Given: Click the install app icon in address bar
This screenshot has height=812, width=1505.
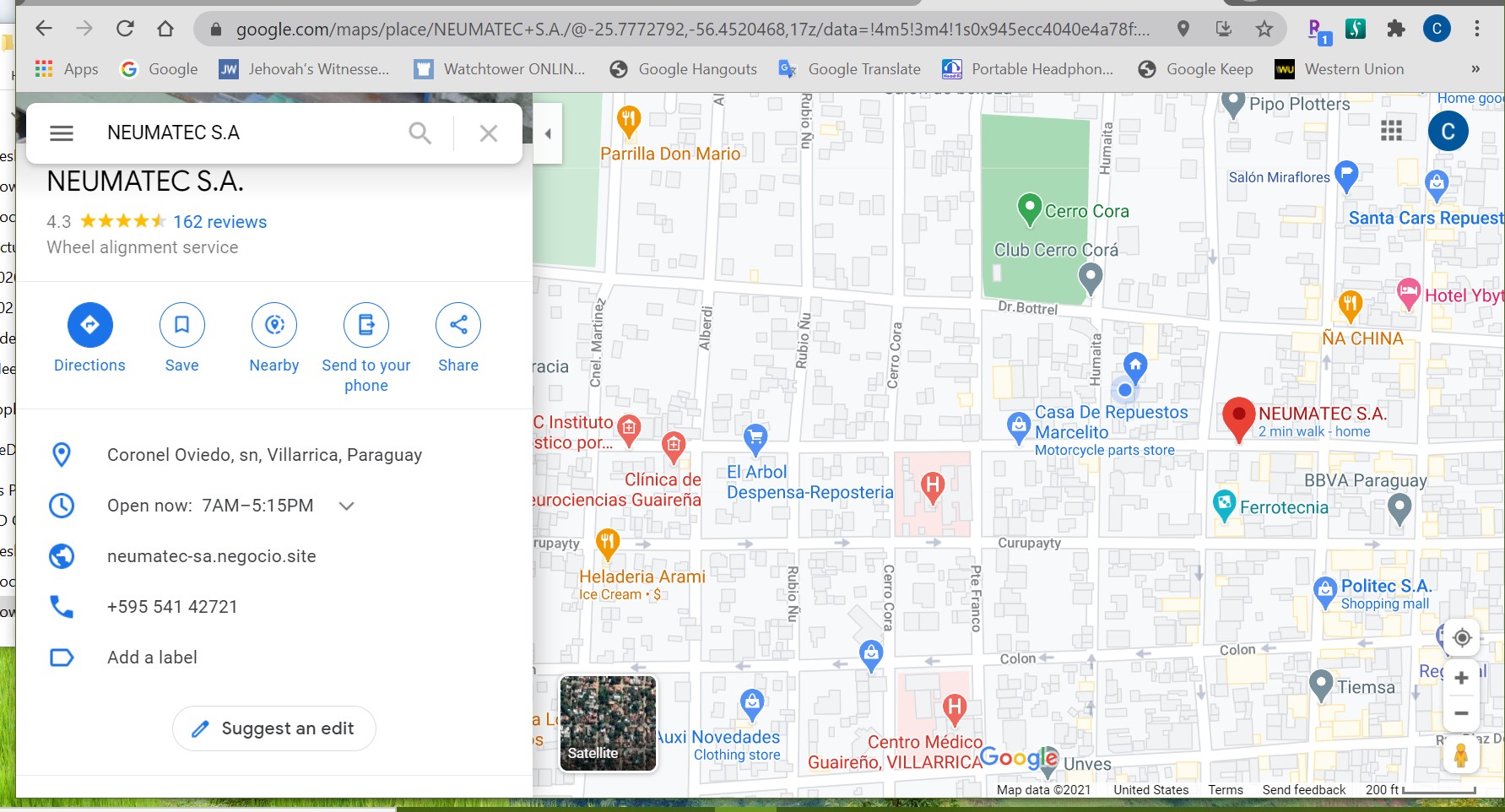Looking at the screenshot, I should 1223,30.
